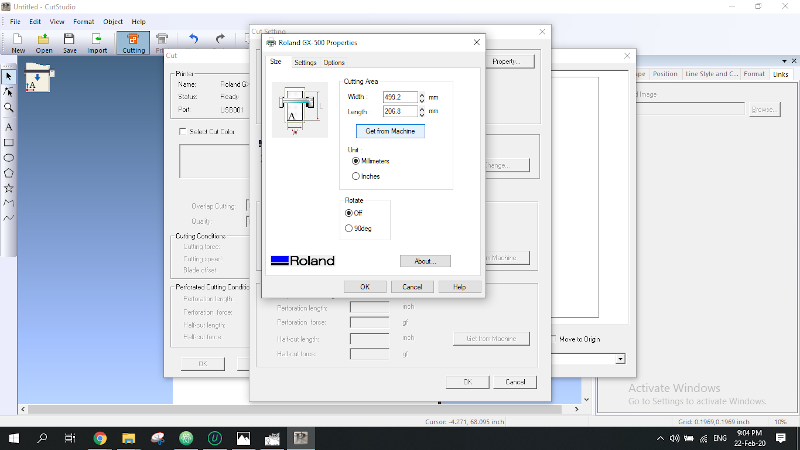Open the Format menu
The width and height of the screenshot is (800, 450).
[x=84, y=22]
